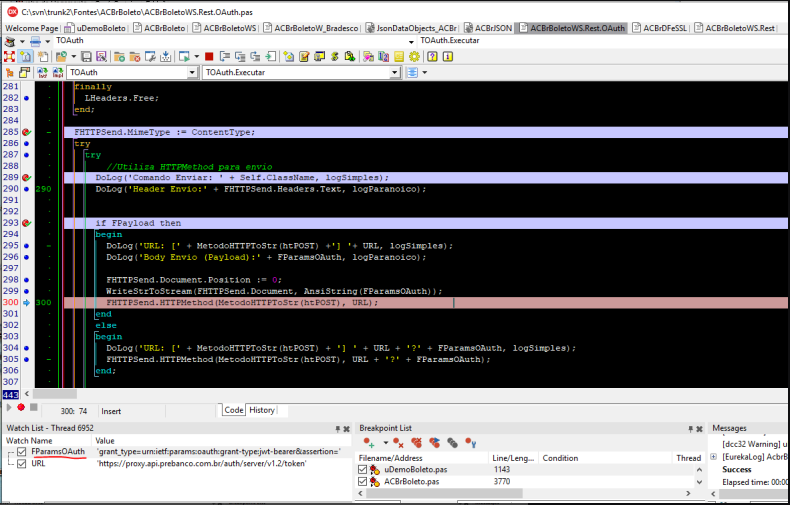790x505 pixels.
Task: Click the red expand-arrows icon at toolbar start
Action: 9,56
